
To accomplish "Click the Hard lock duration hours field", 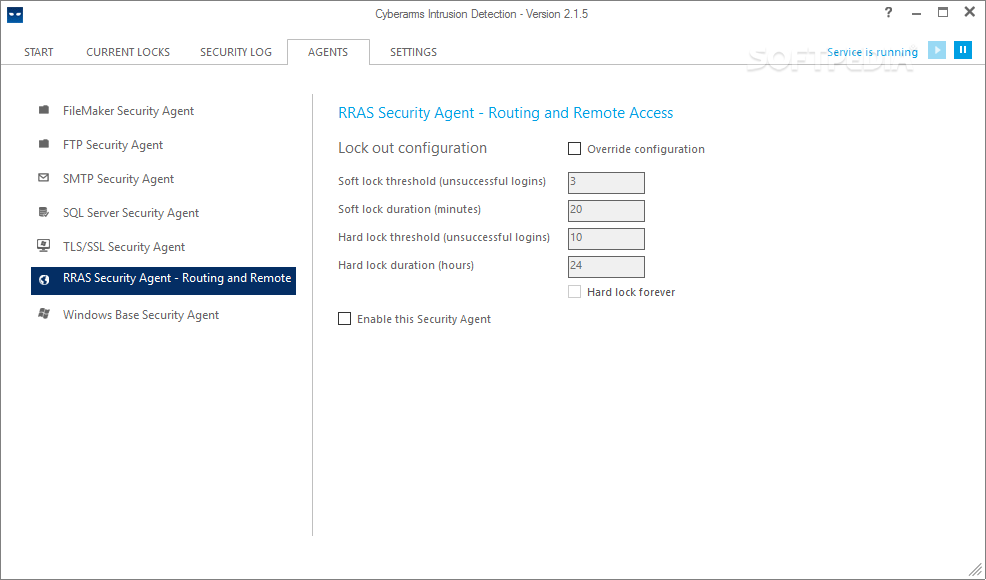I will point(606,267).
